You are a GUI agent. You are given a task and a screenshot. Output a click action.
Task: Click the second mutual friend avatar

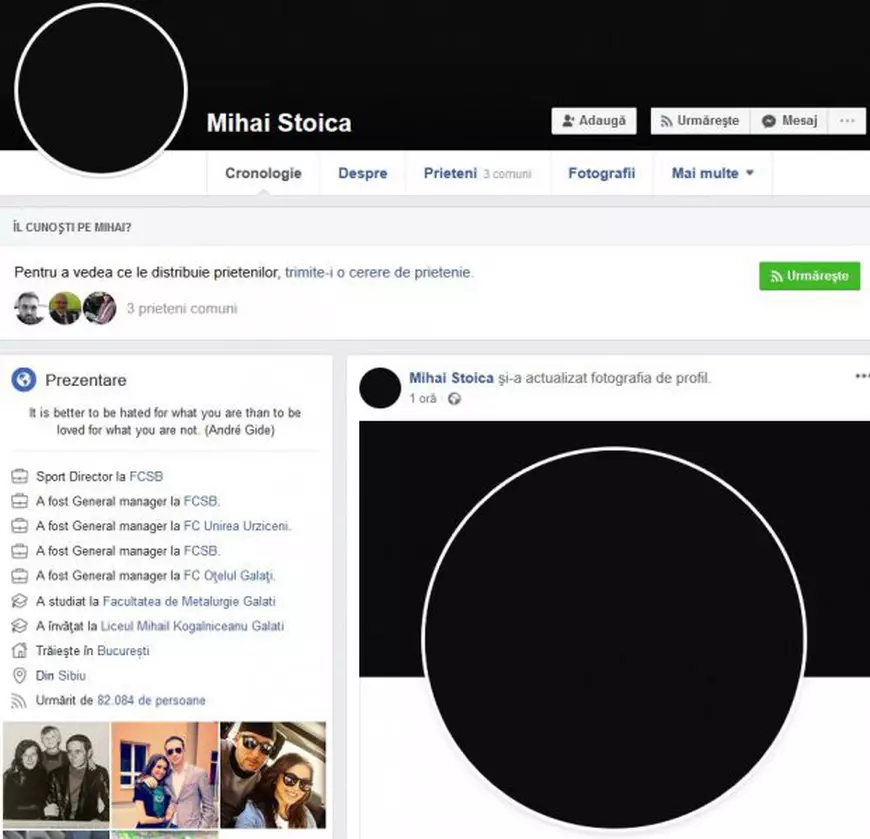coord(64,308)
